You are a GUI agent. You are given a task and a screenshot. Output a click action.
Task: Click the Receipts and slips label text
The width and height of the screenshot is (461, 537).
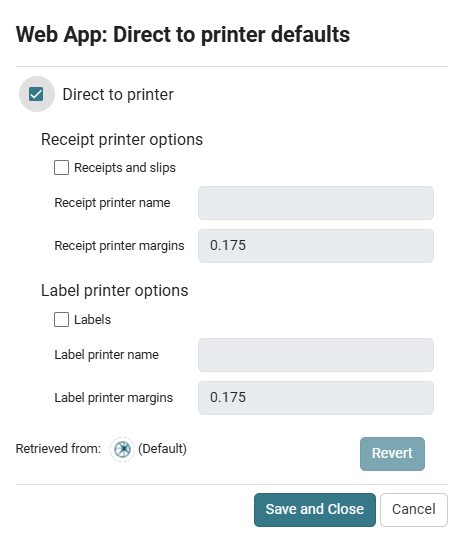(x=125, y=168)
